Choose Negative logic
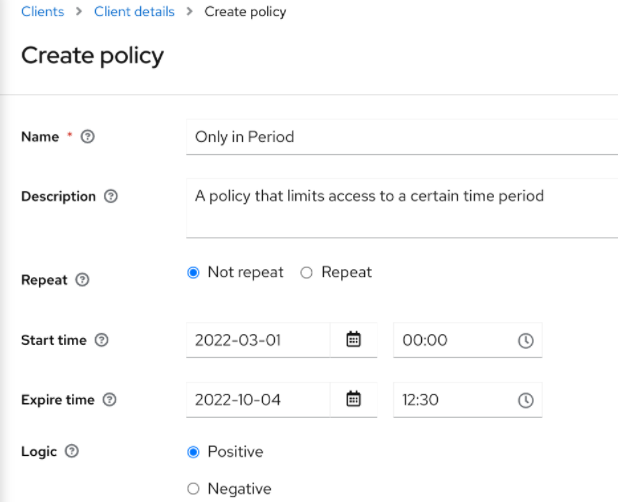This screenshot has width=618, height=502. point(194,489)
